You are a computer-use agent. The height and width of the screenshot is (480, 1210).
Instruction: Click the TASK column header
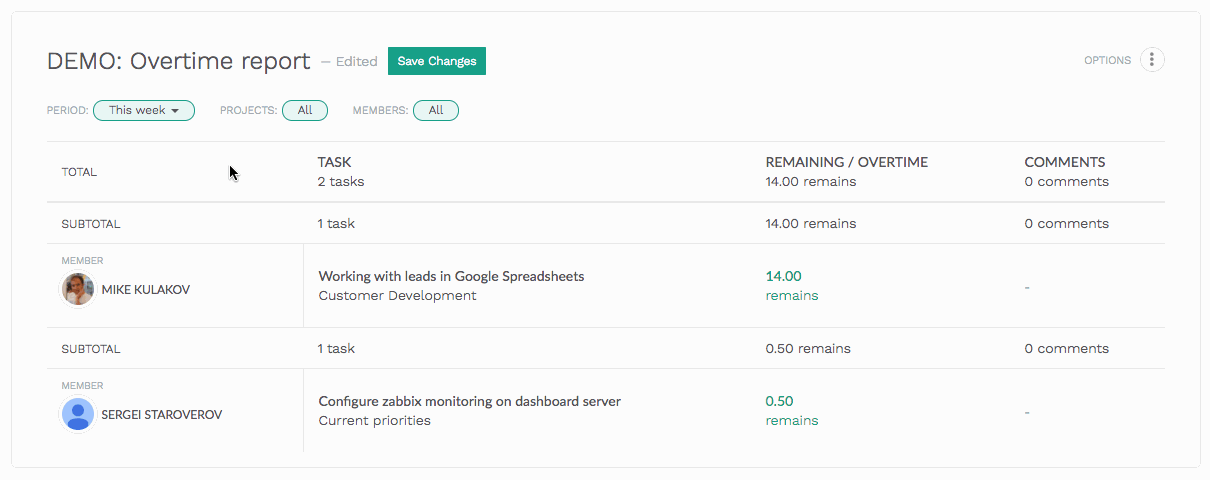point(334,162)
